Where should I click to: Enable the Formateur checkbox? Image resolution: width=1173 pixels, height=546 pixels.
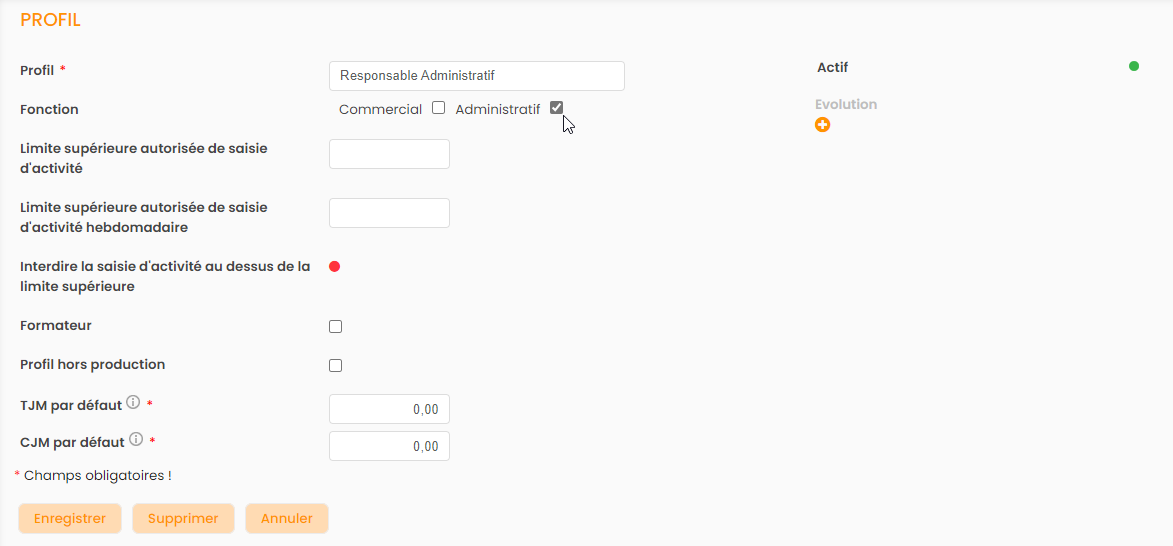[x=336, y=326]
